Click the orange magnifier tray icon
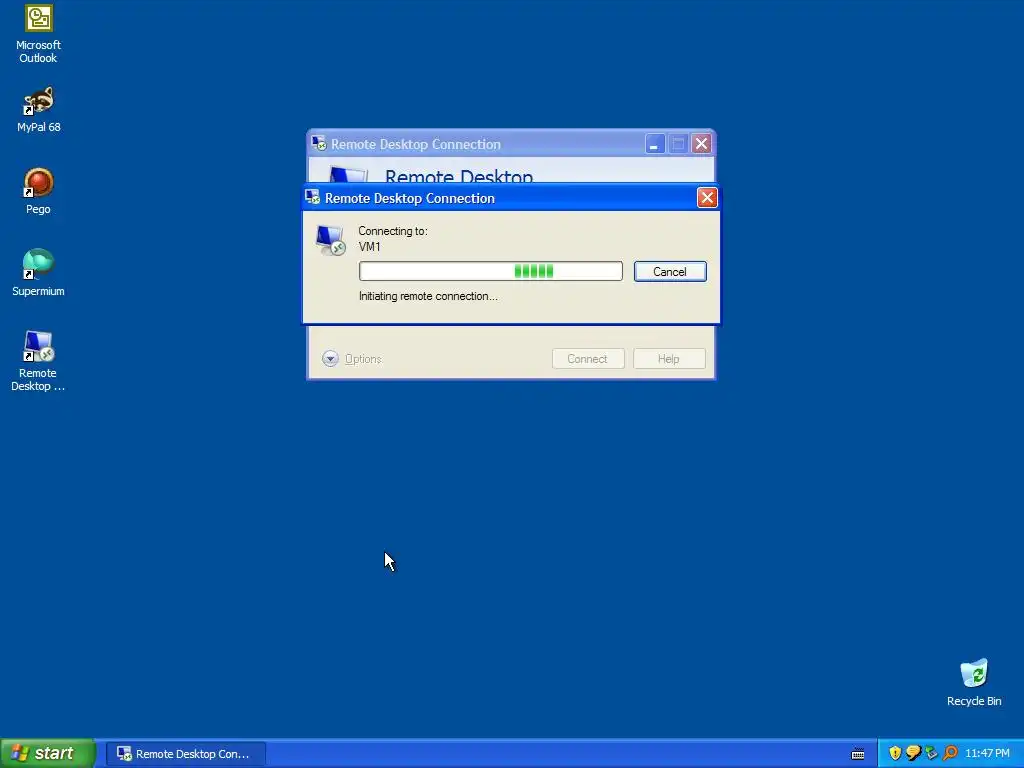This screenshot has height=768, width=1024. [x=950, y=753]
